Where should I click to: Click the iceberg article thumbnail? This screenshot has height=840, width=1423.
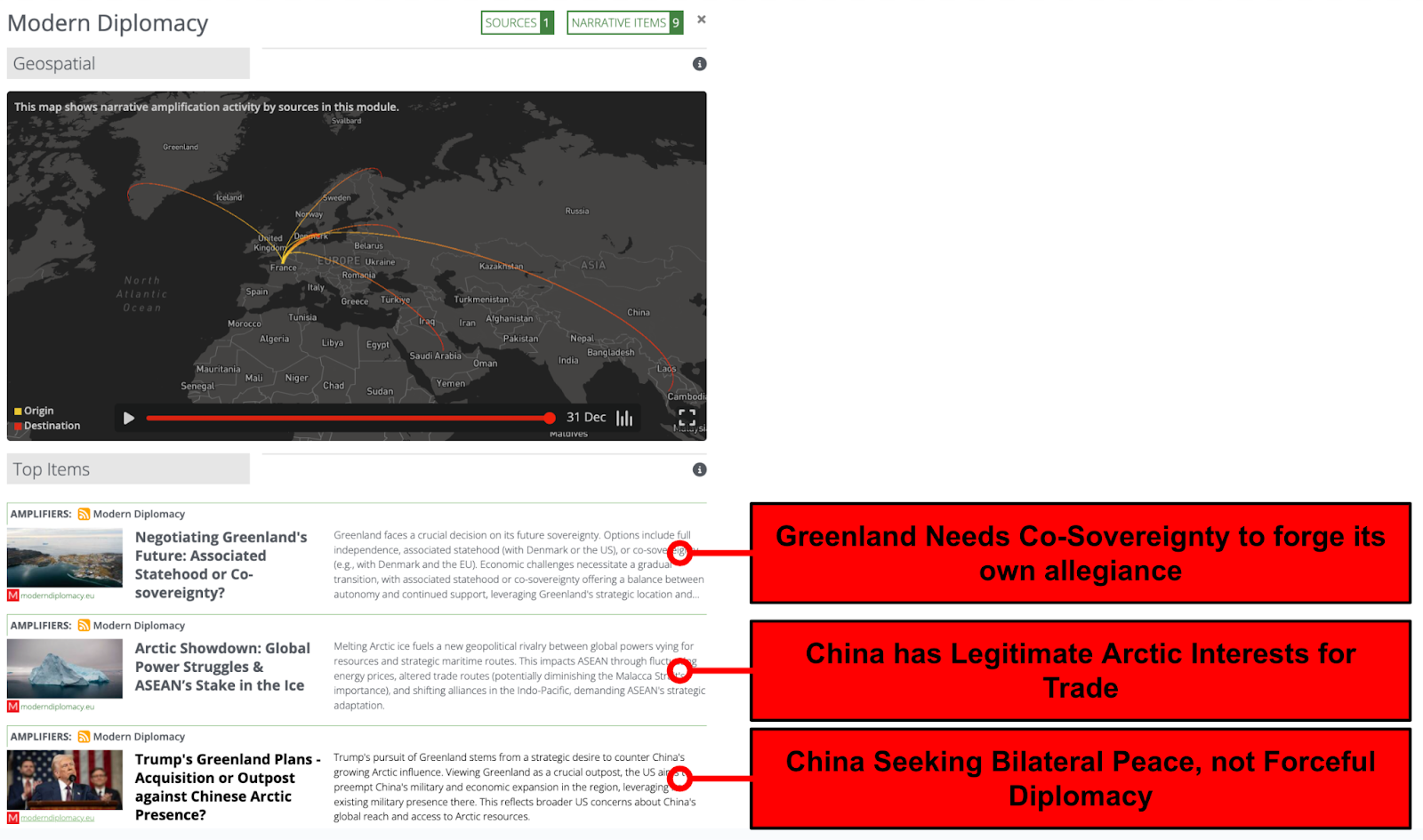tap(65, 669)
